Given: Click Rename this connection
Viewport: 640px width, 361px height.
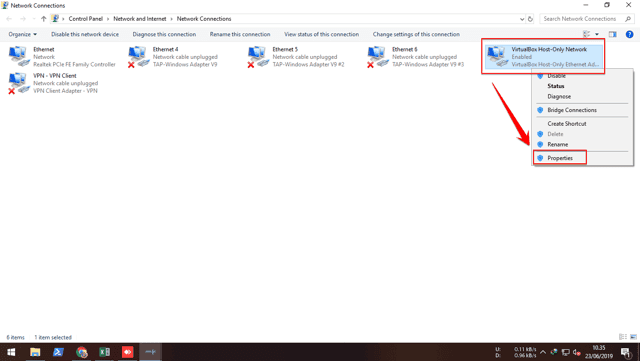Looking at the screenshot, I should pyautogui.click(x=240, y=34).
